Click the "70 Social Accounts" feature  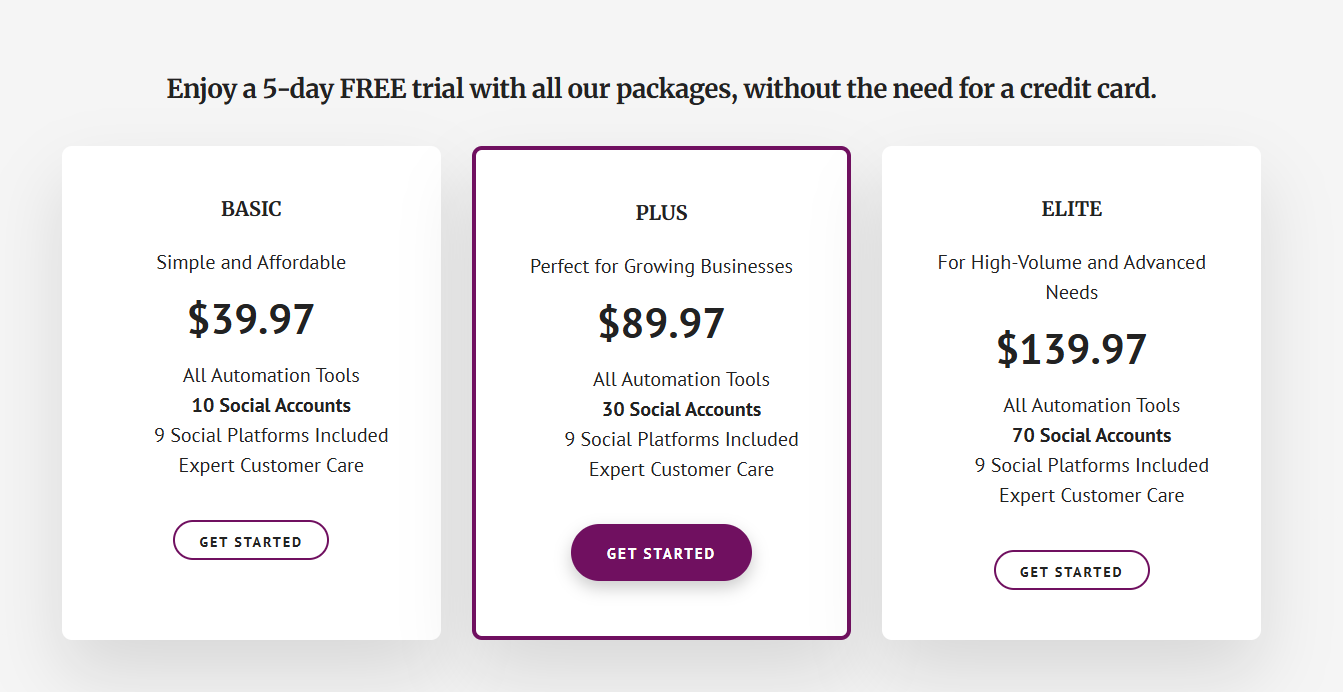1091,436
